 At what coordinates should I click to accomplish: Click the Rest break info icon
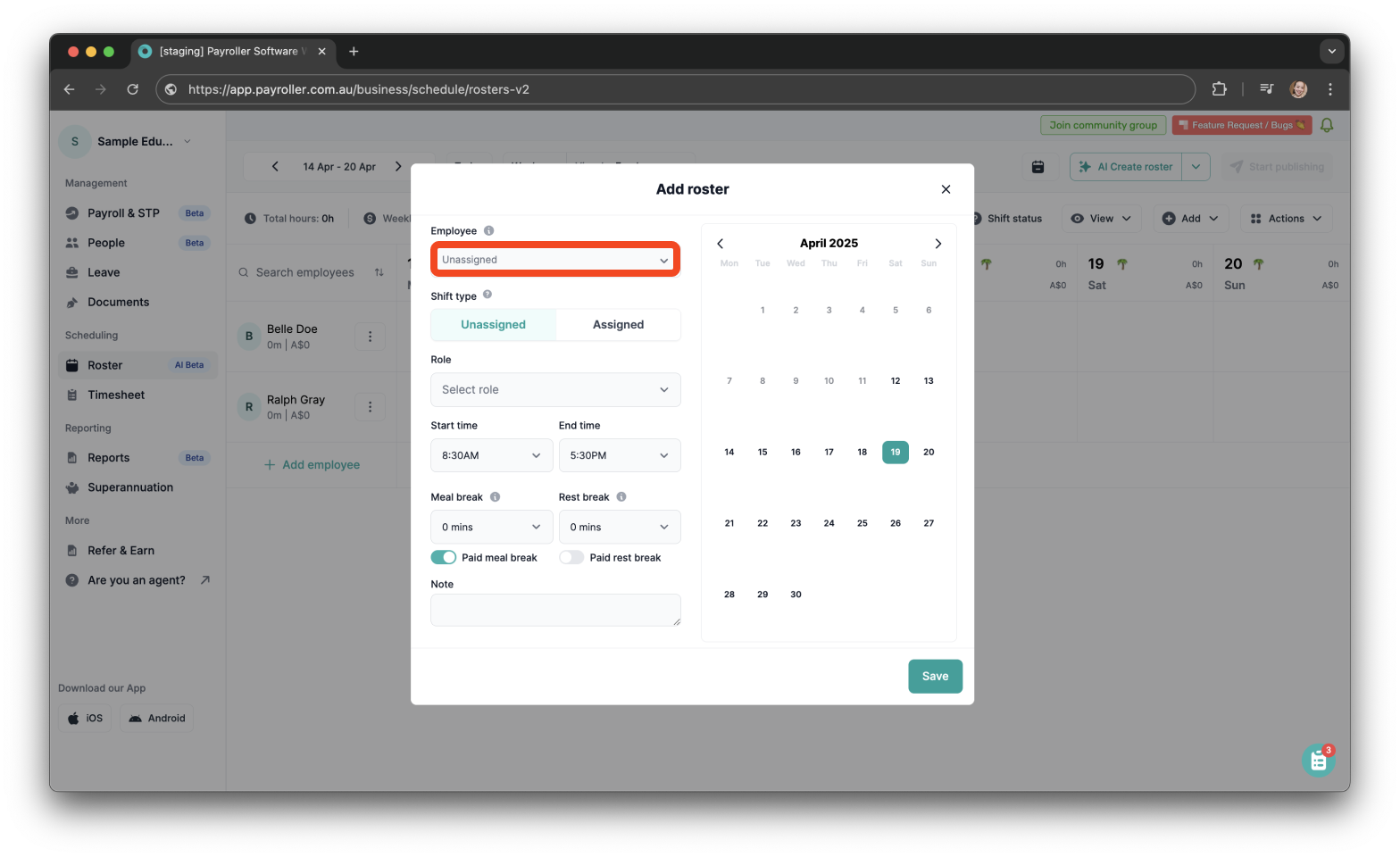(621, 497)
